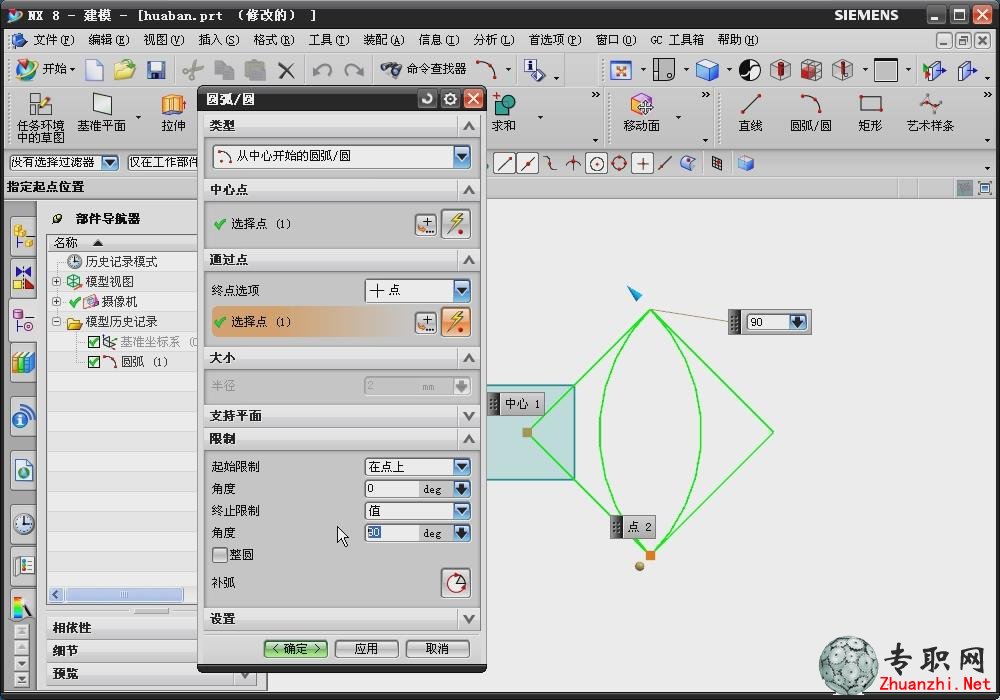Click the Redo arrow icon

coord(354,69)
